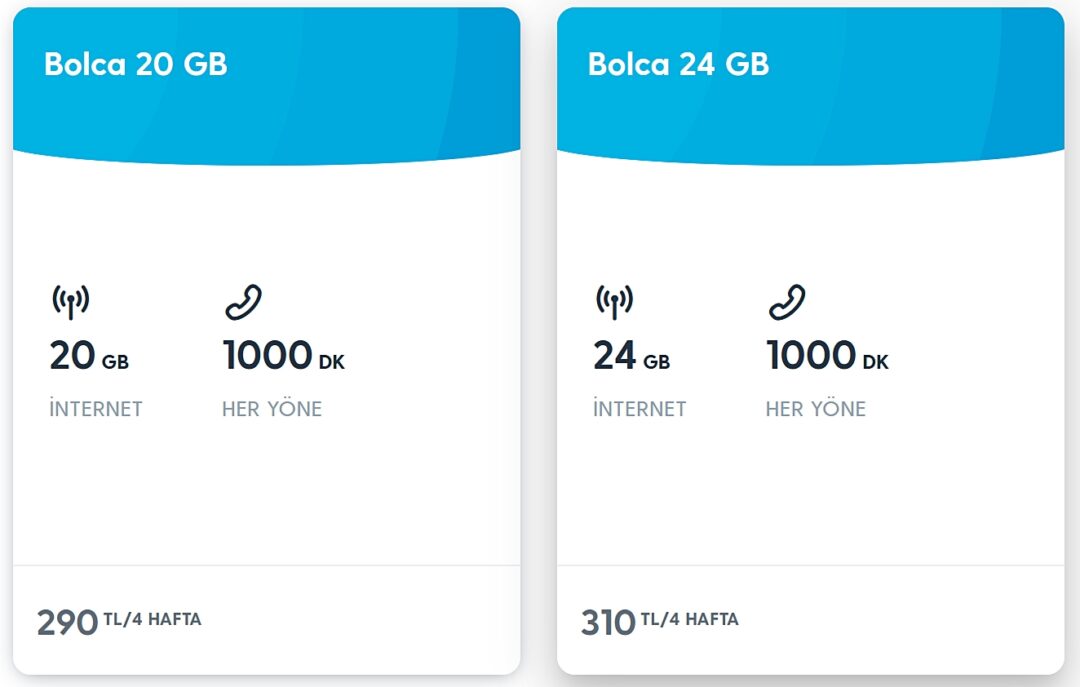Select the 310 TL/4 HAFTA price link
Image resolution: width=1080 pixels, height=687 pixels.
click(658, 619)
